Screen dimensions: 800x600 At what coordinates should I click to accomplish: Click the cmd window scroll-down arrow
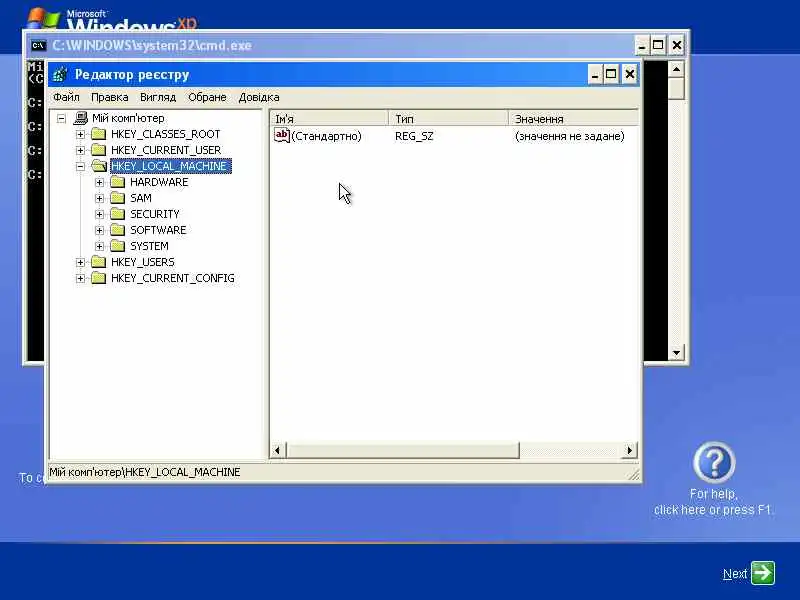677,353
